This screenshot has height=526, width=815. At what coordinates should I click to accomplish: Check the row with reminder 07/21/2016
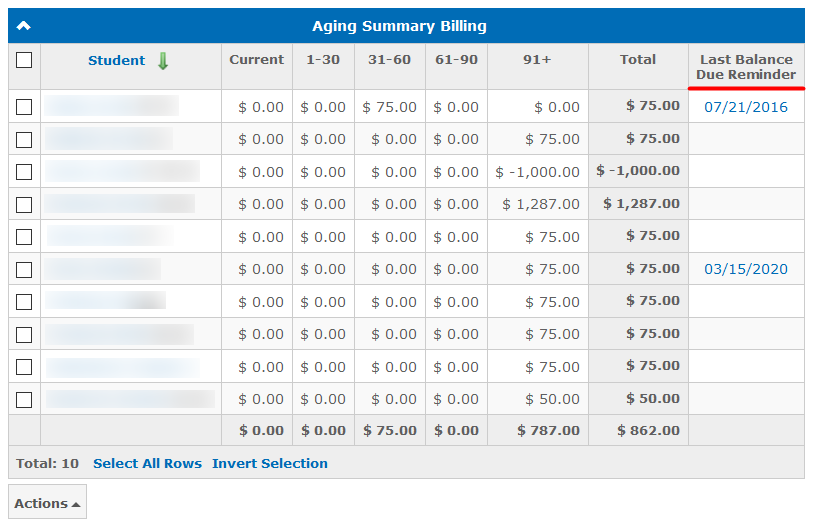[24, 107]
